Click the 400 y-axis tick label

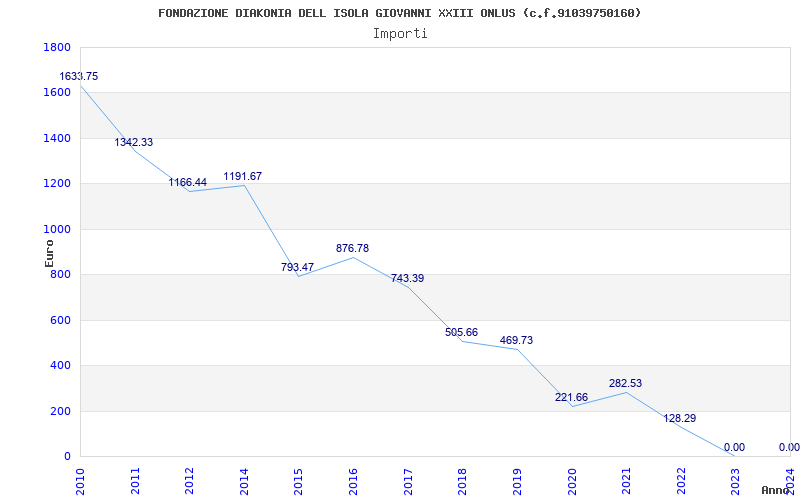pyautogui.click(x=61, y=366)
